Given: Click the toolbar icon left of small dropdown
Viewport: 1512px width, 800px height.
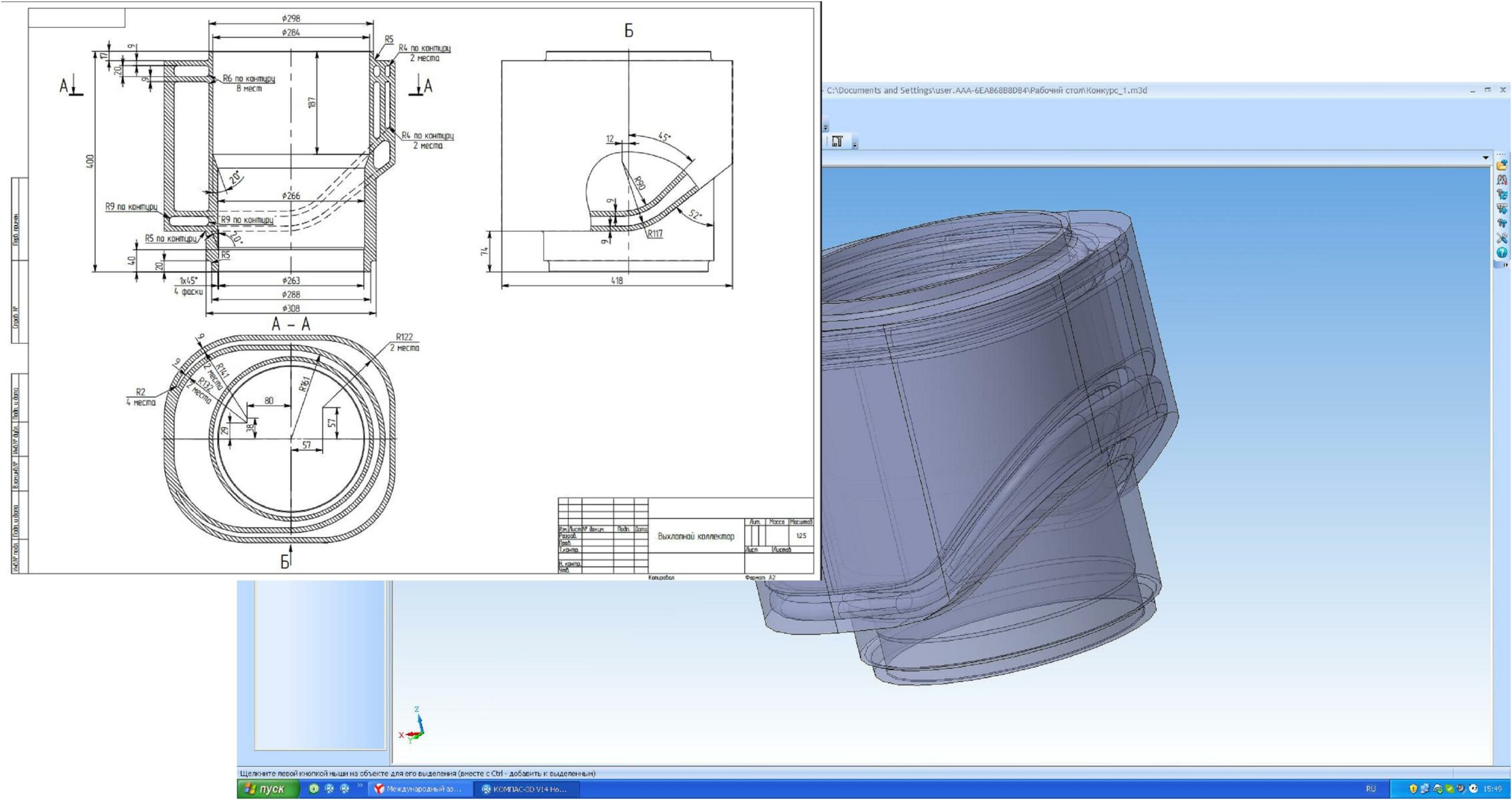Looking at the screenshot, I should pyautogui.click(x=837, y=141).
